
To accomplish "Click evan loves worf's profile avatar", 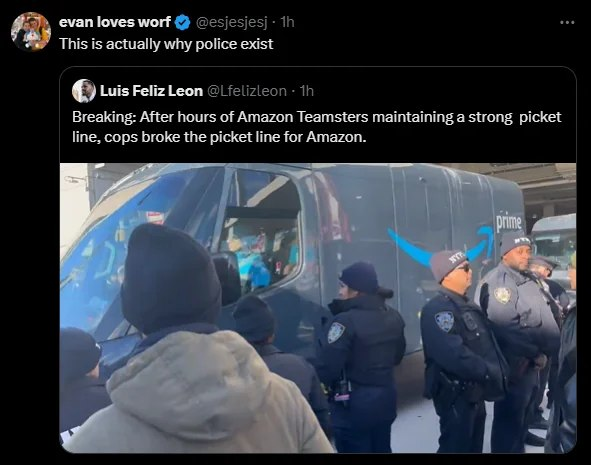I will click(31, 32).
